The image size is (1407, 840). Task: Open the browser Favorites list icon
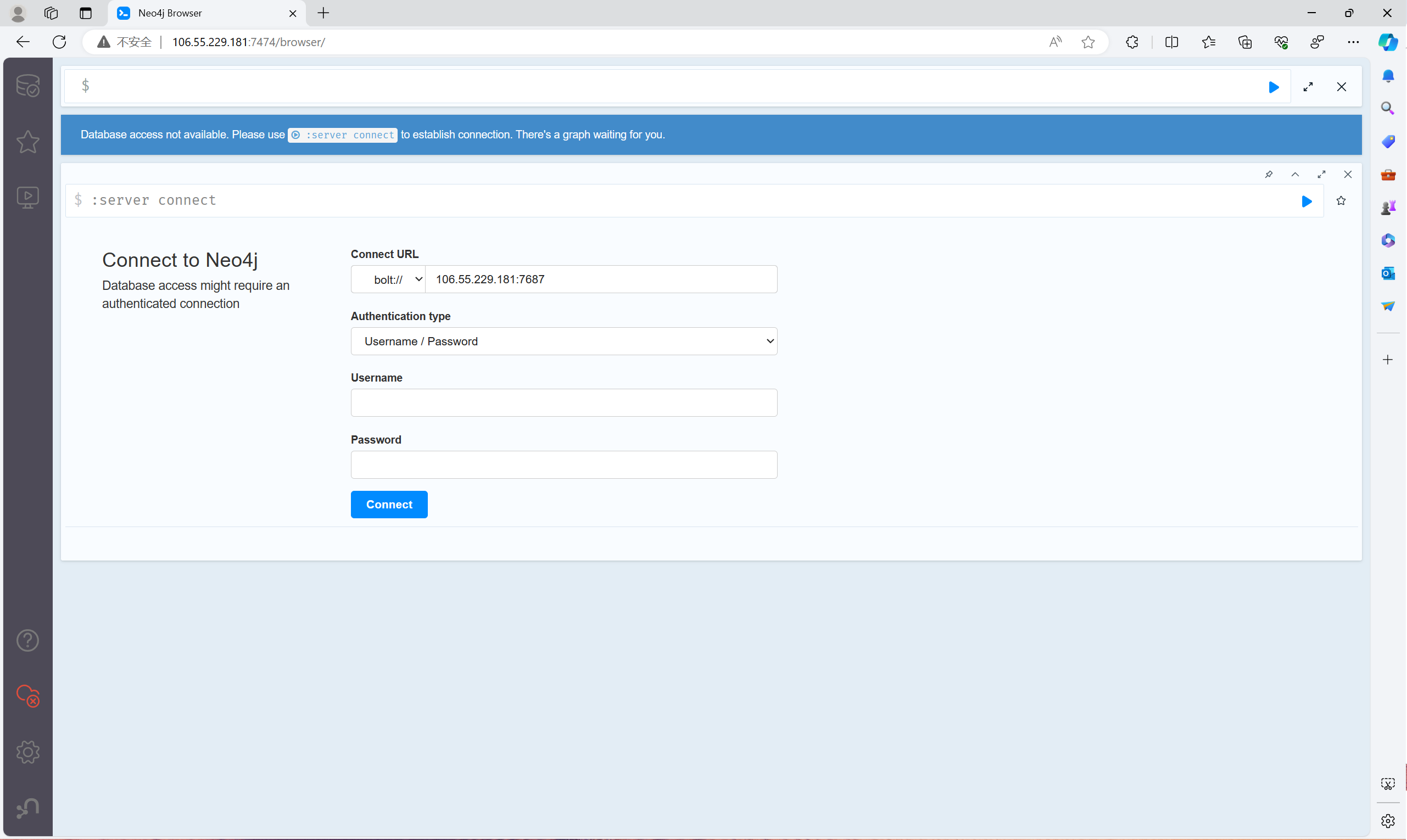click(x=1208, y=42)
